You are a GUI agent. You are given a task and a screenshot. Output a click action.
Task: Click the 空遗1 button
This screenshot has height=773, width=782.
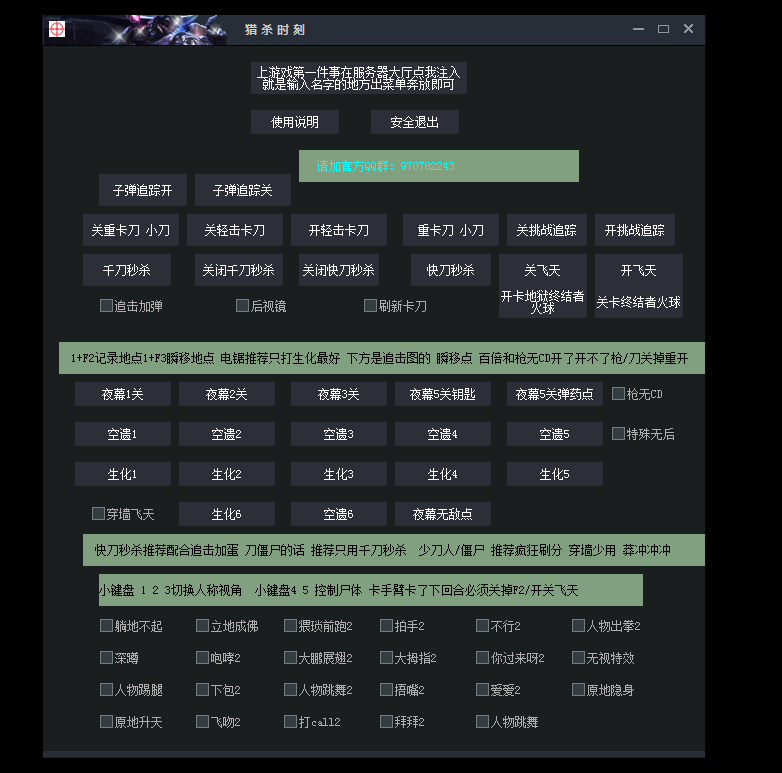(x=123, y=434)
